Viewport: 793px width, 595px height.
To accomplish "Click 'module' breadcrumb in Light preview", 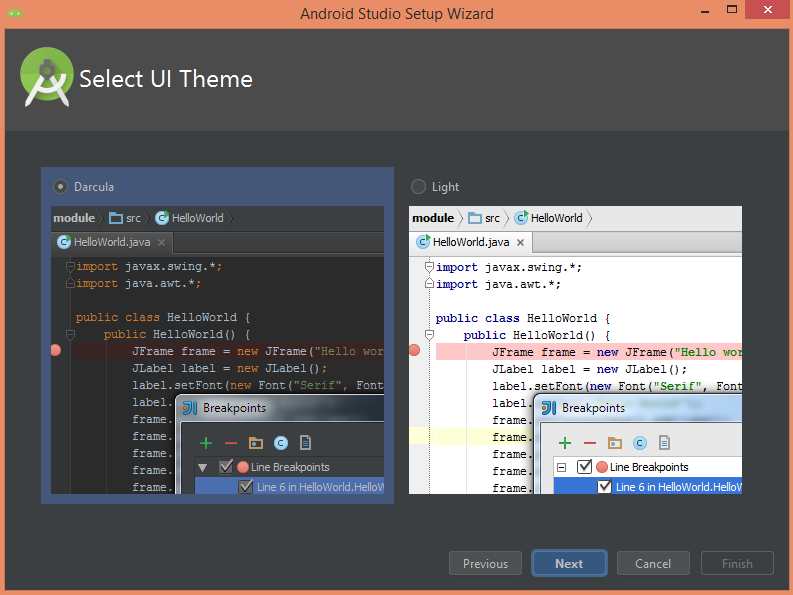I will click(x=433, y=218).
